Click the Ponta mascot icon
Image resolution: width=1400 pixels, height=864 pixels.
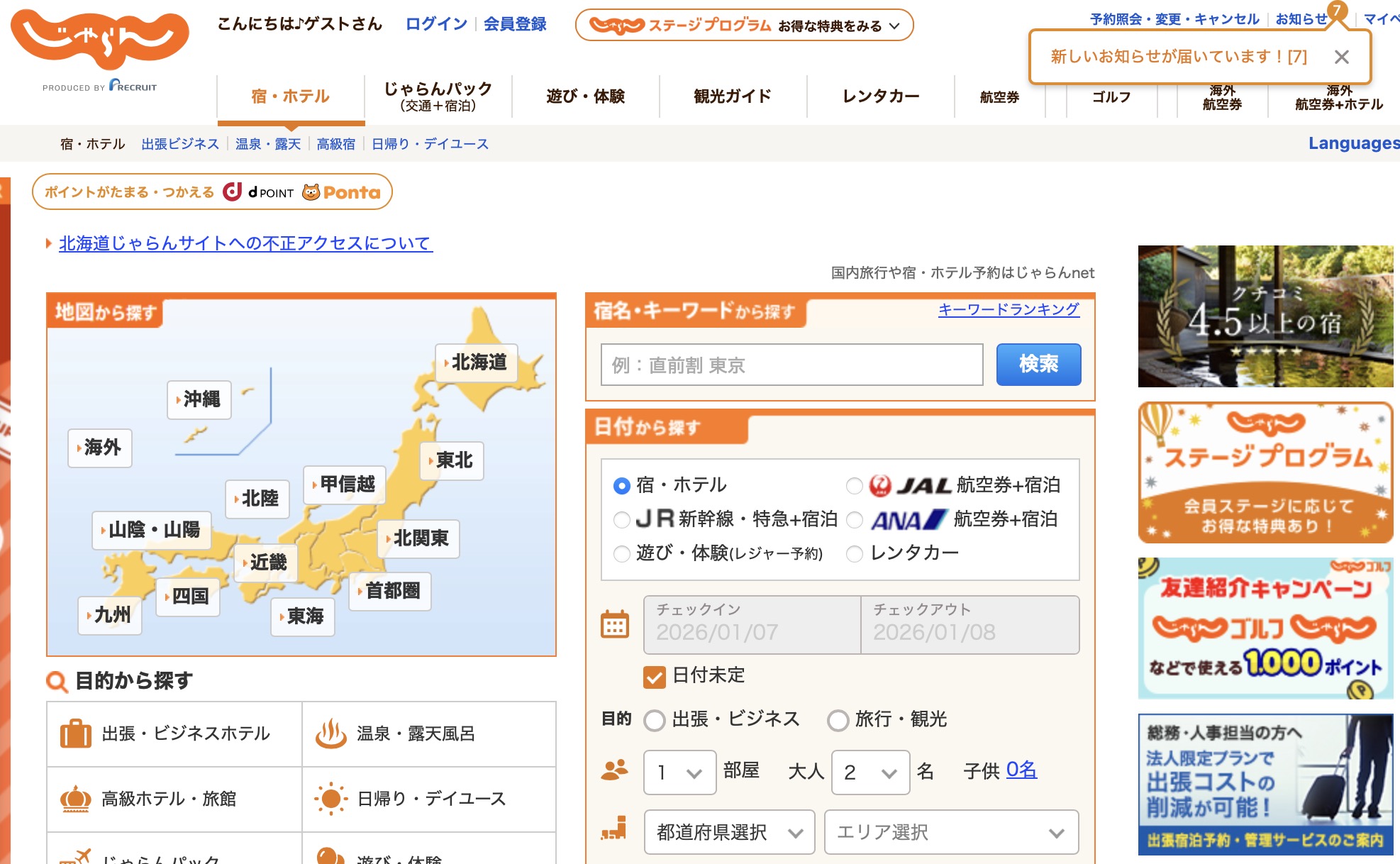click(x=312, y=192)
